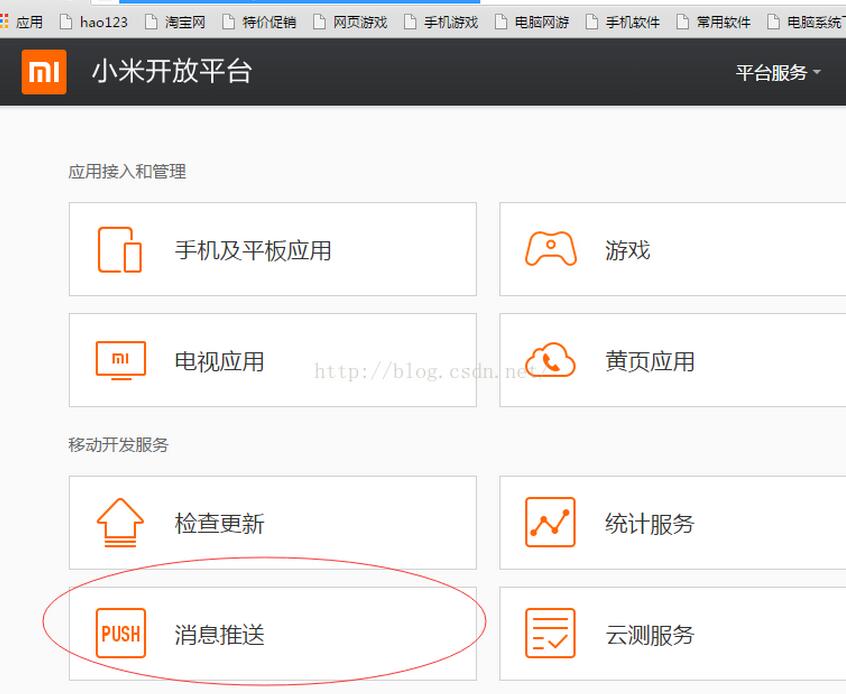Click the orange PUSH icon

click(x=121, y=633)
